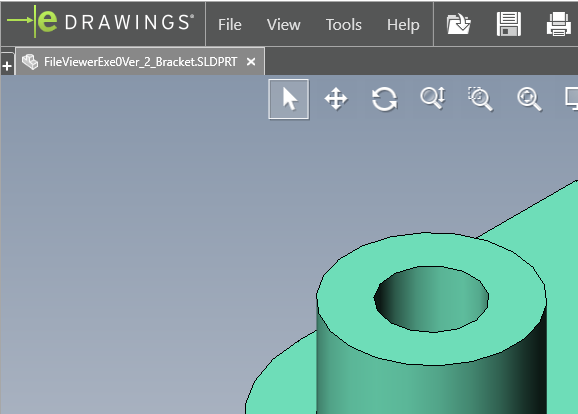This screenshot has height=414, width=578.
Task: Click the partially visible monitor icon in toolbar
Action: tap(572, 99)
